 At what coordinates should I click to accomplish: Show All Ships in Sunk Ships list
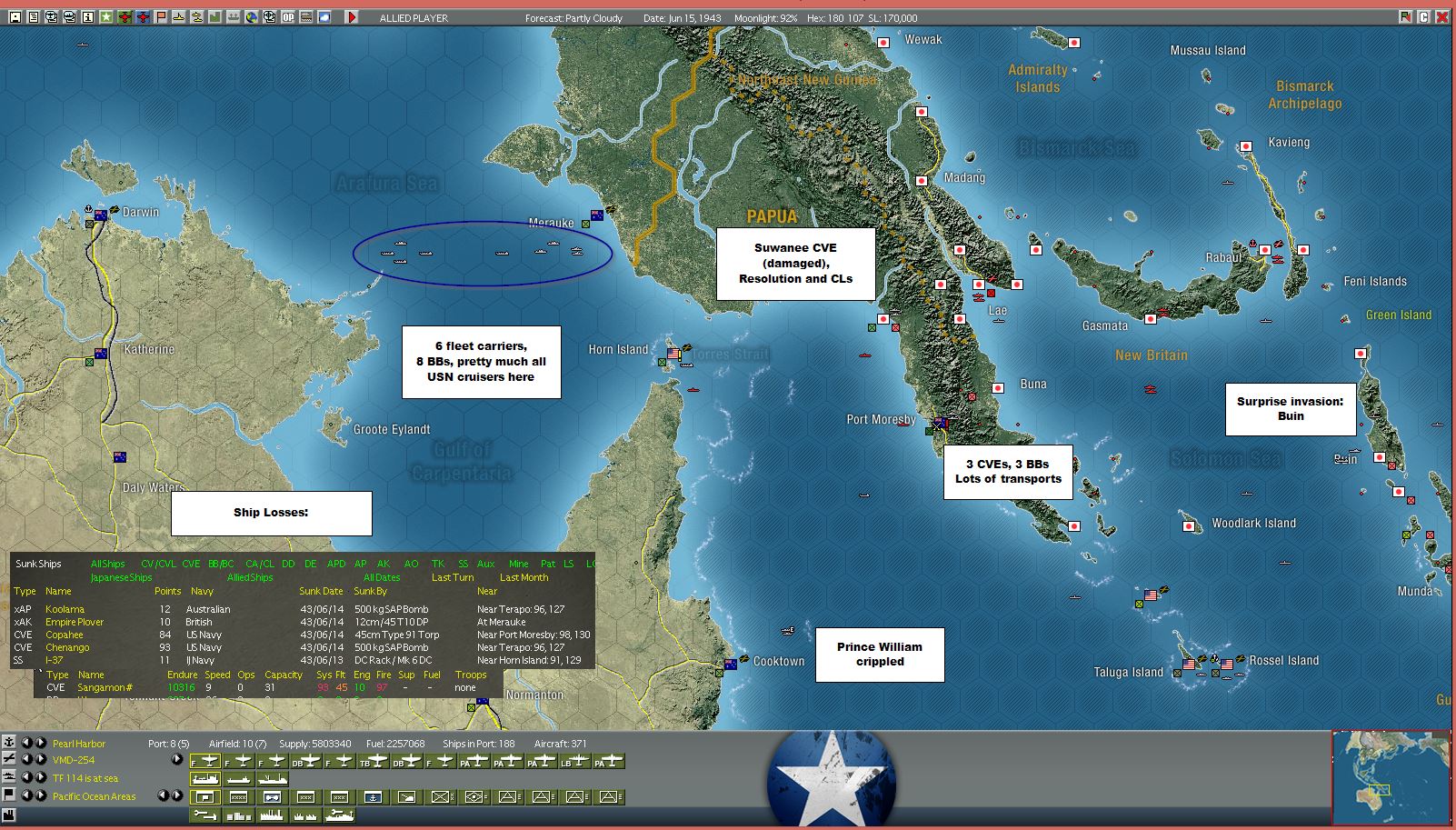click(x=107, y=564)
